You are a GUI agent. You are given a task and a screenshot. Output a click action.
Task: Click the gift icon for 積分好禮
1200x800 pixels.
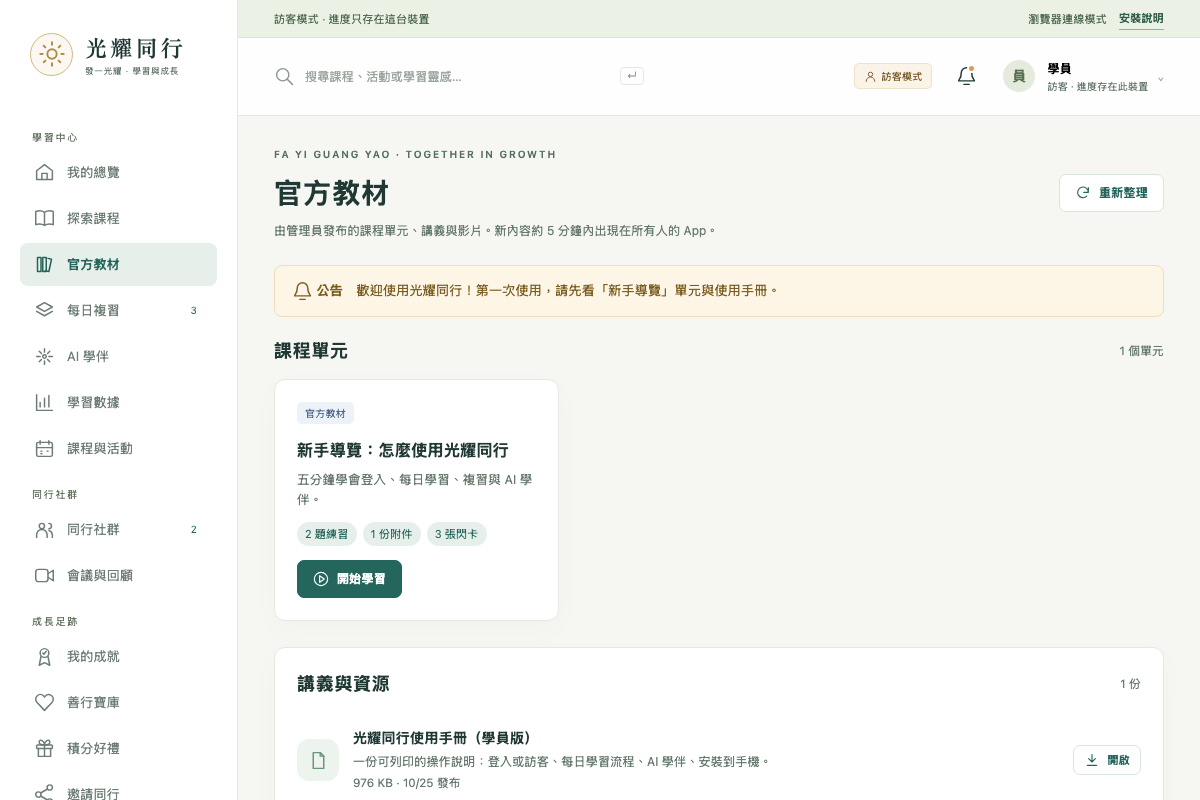pyautogui.click(x=44, y=748)
